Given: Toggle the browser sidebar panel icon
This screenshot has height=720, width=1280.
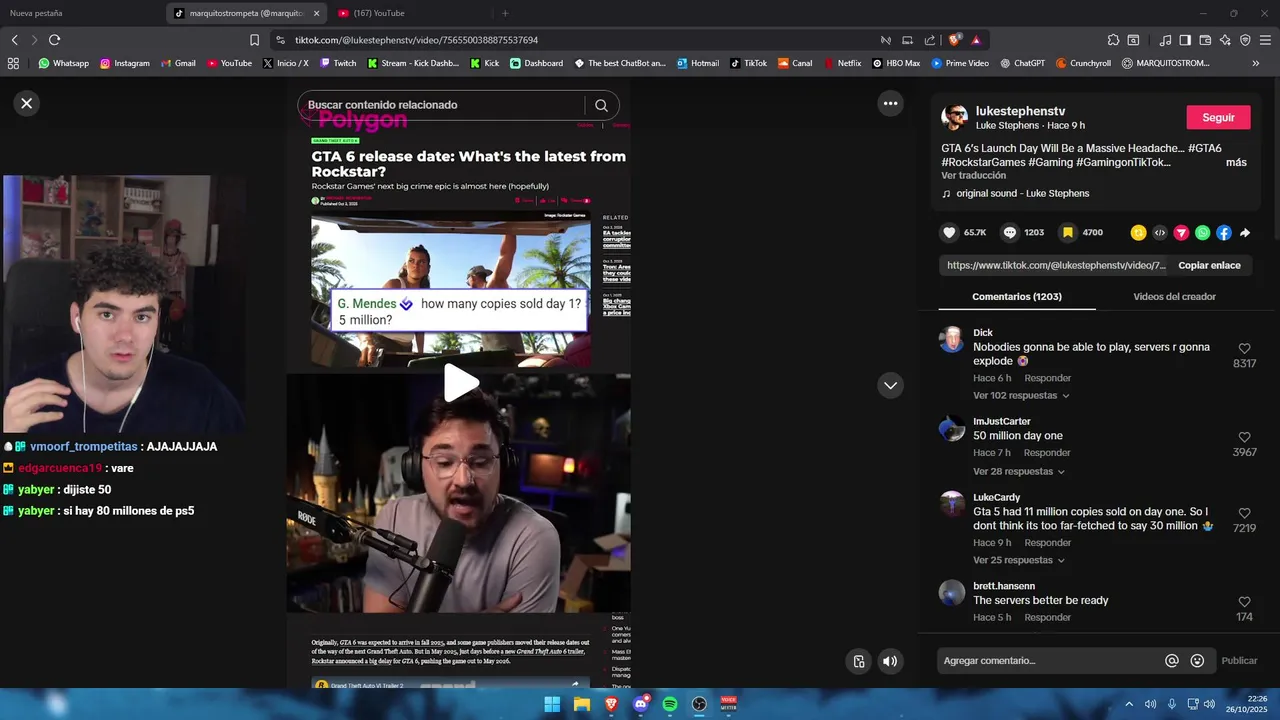Looking at the screenshot, I should (1184, 40).
